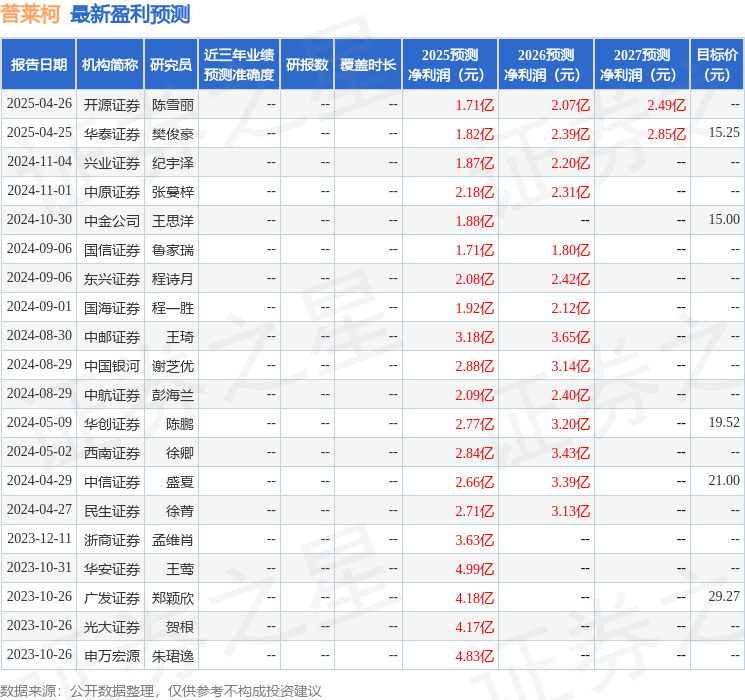Click analyst name 王思洋

click(172, 221)
